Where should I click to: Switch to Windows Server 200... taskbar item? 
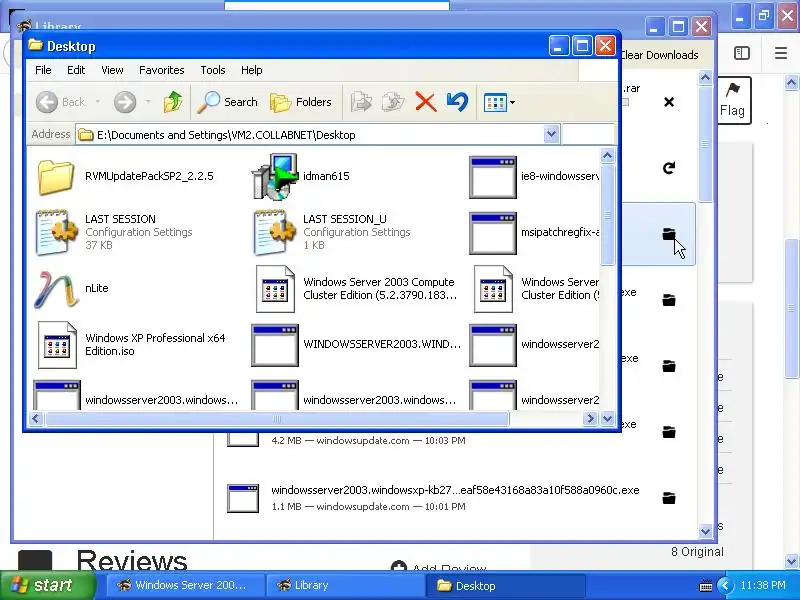185,585
